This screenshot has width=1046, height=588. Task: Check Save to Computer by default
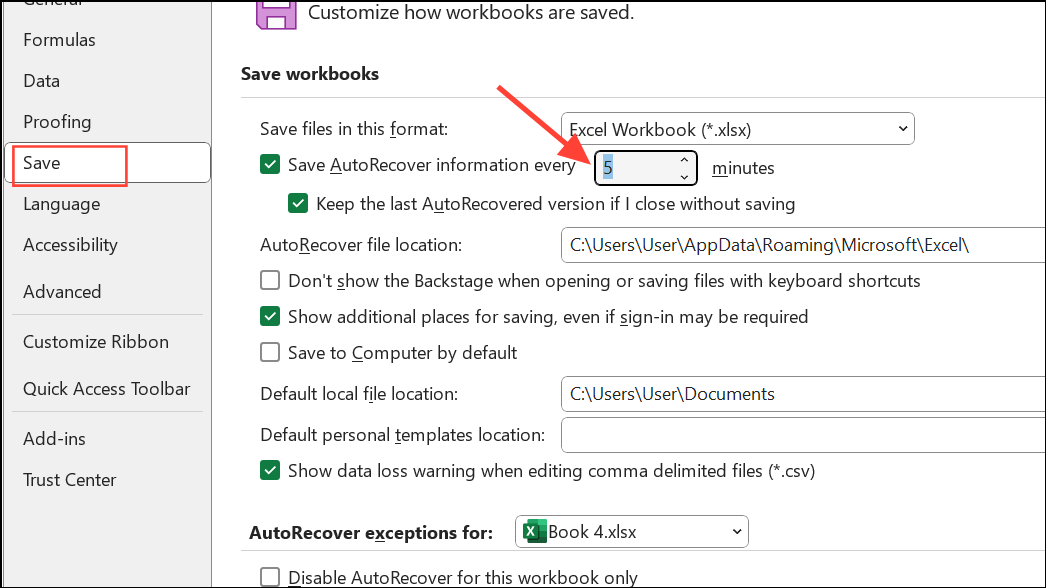[x=269, y=352]
